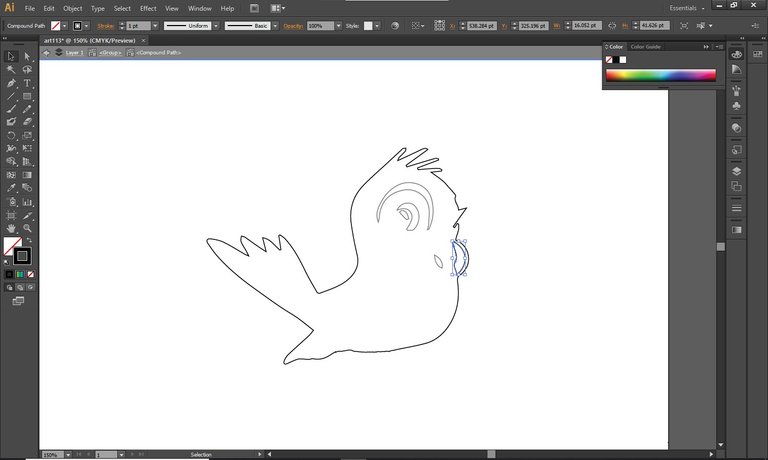
Task: Enable Draw Normal mode
Action: tap(9, 288)
